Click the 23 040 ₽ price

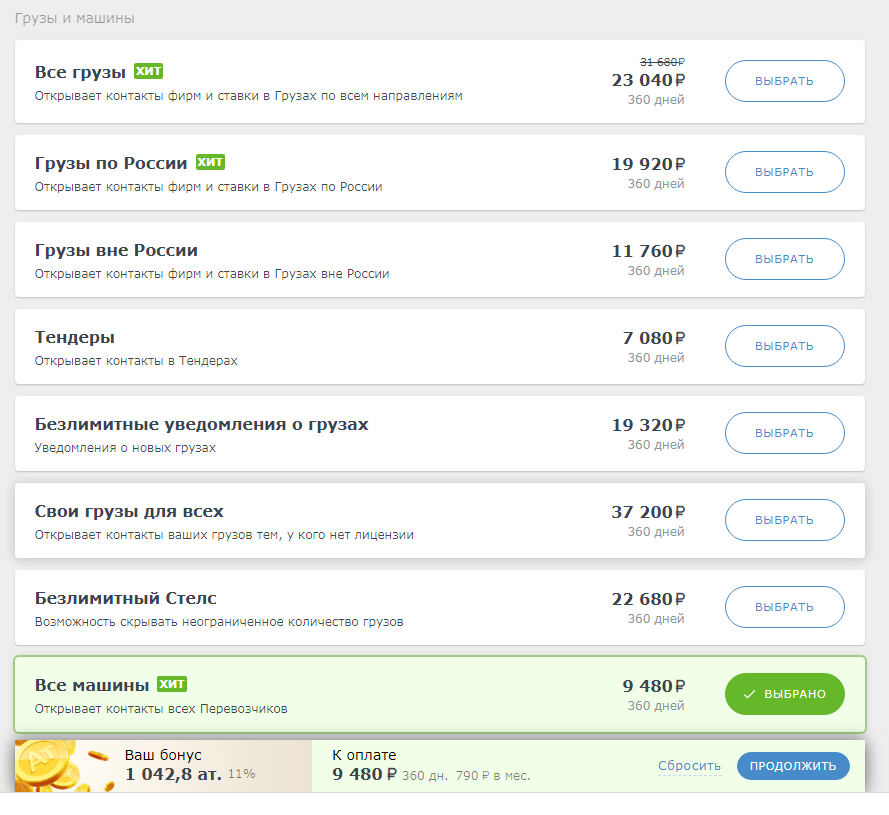coord(648,81)
